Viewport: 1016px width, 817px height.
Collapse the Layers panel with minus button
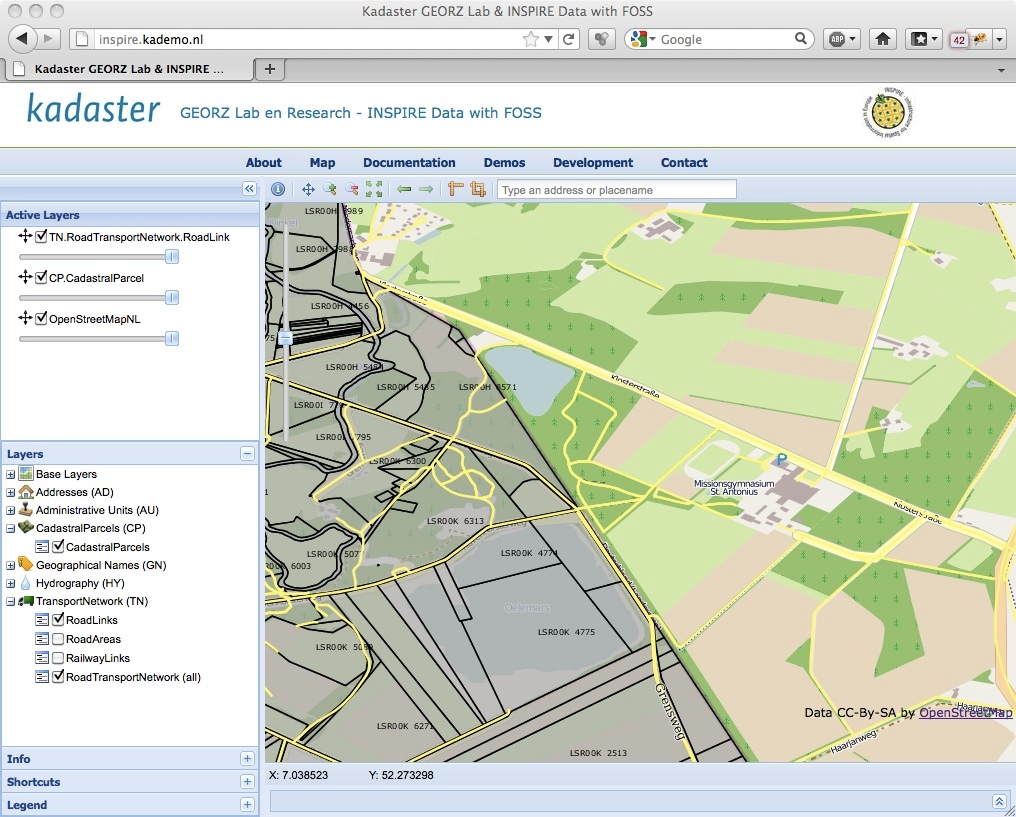click(248, 454)
